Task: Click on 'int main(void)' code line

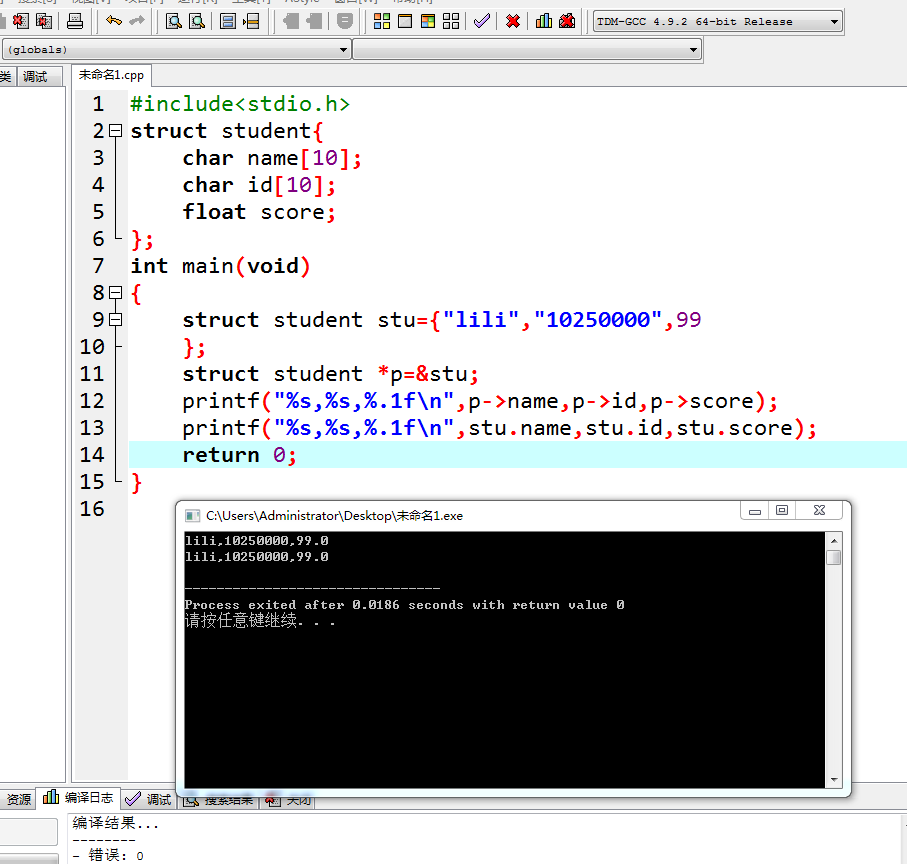Action: [220, 266]
